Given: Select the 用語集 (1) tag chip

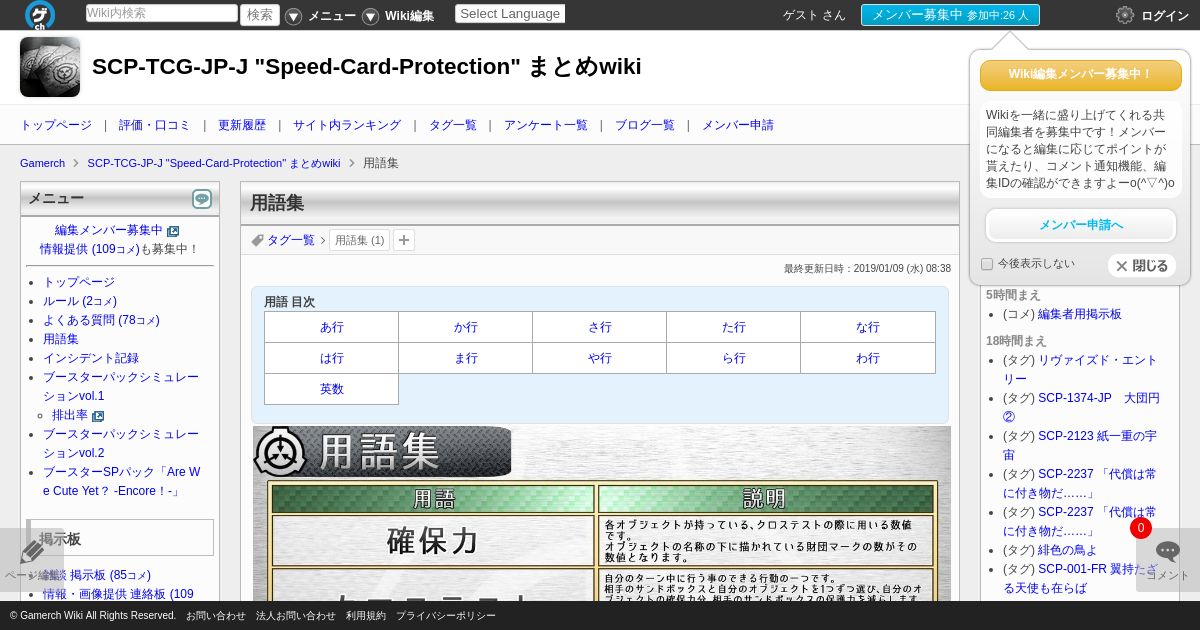Looking at the screenshot, I should pyautogui.click(x=359, y=240).
